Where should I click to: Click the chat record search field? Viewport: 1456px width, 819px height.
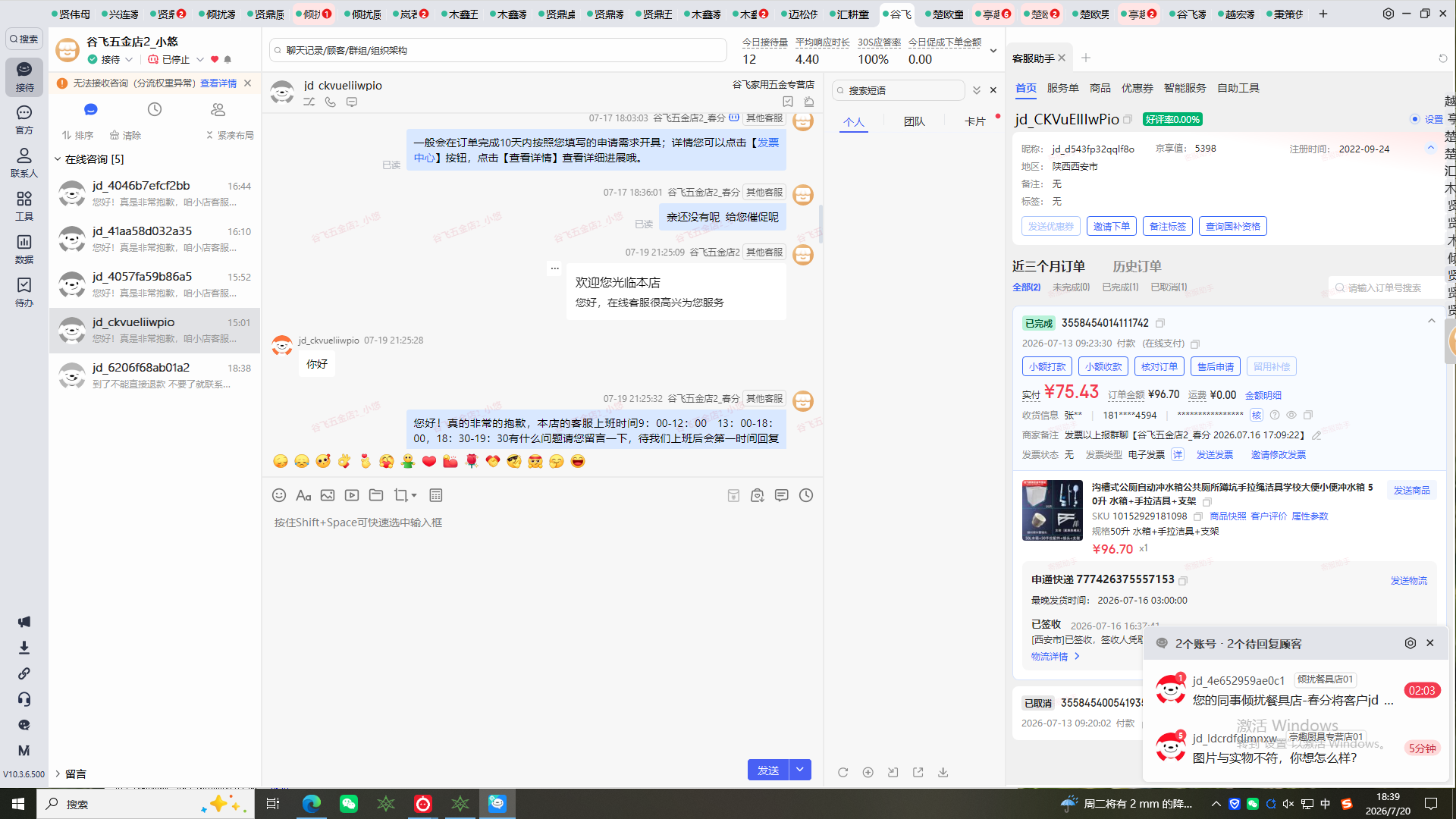coord(498,51)
